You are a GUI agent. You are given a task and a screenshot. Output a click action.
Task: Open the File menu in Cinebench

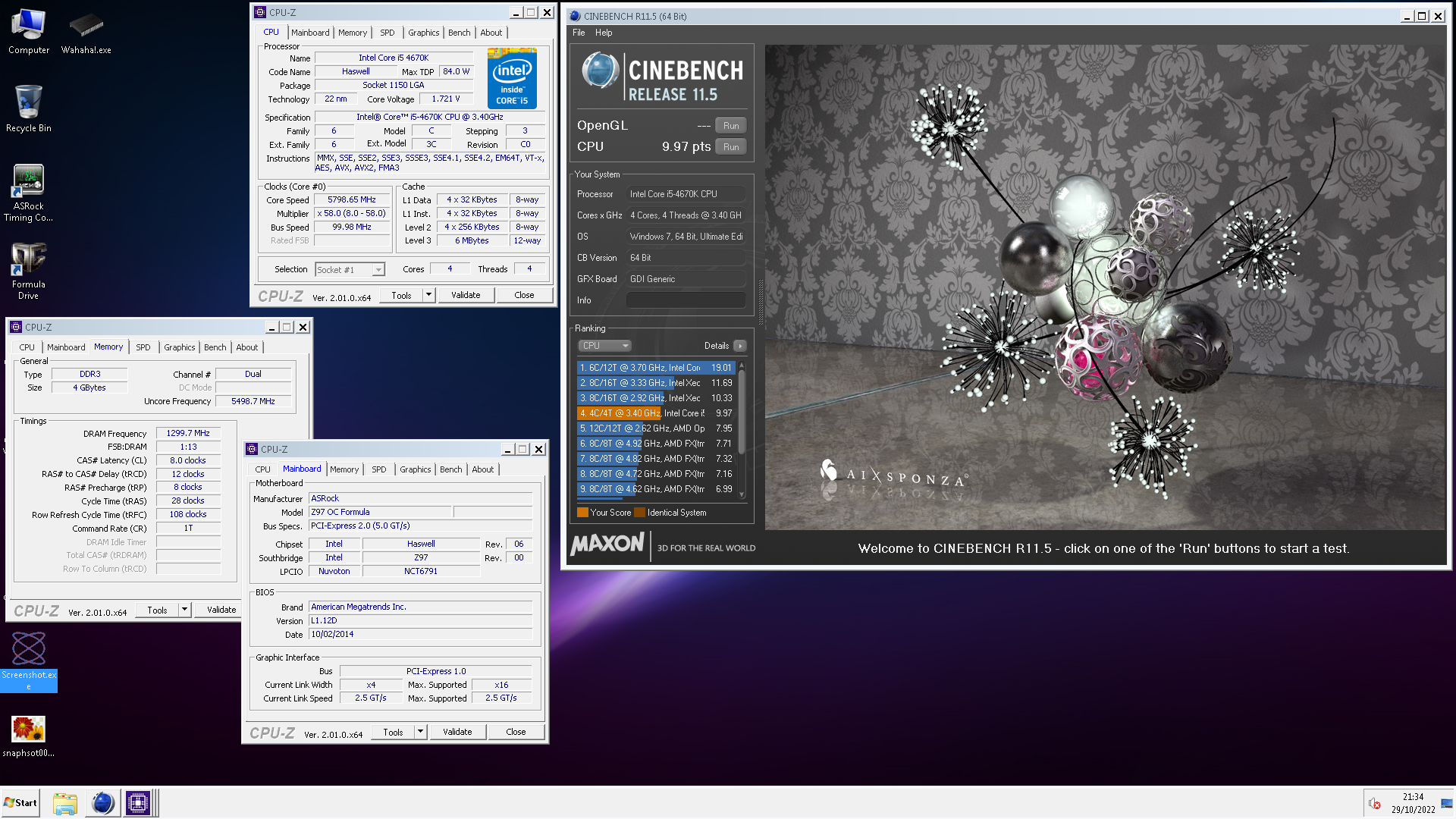[579, 33]
